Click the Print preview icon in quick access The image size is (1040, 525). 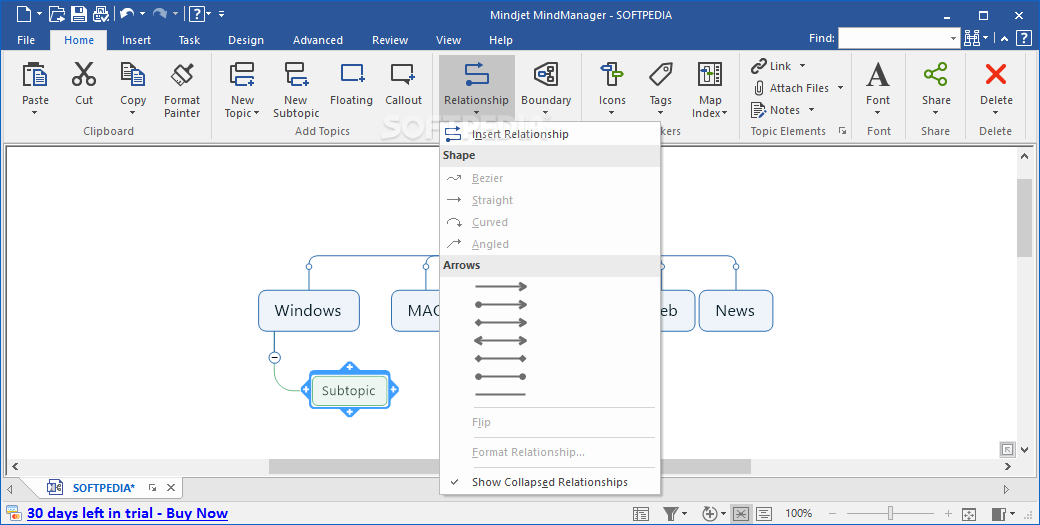[x=101, y=13]
